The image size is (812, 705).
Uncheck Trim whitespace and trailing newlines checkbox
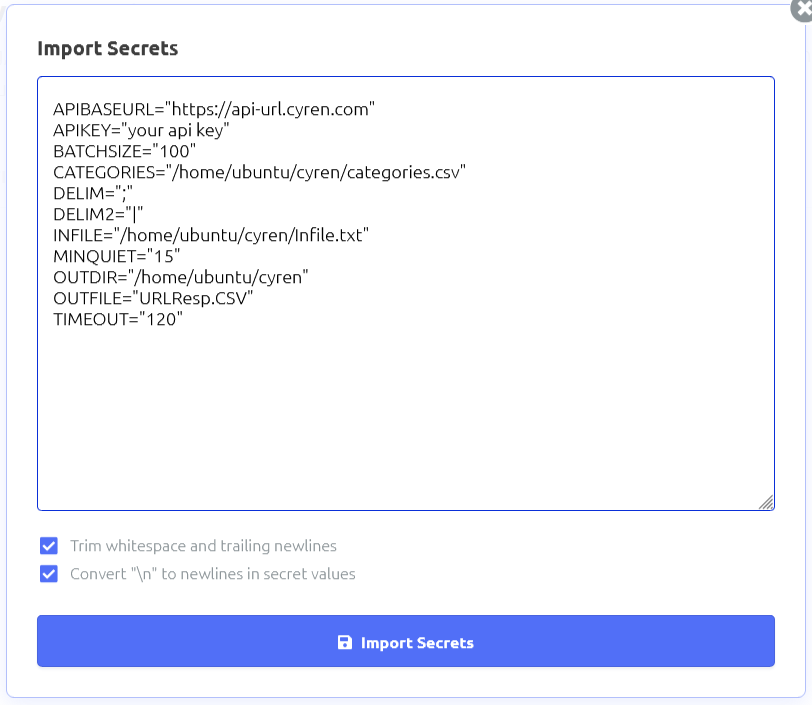[x=49, y=546]
